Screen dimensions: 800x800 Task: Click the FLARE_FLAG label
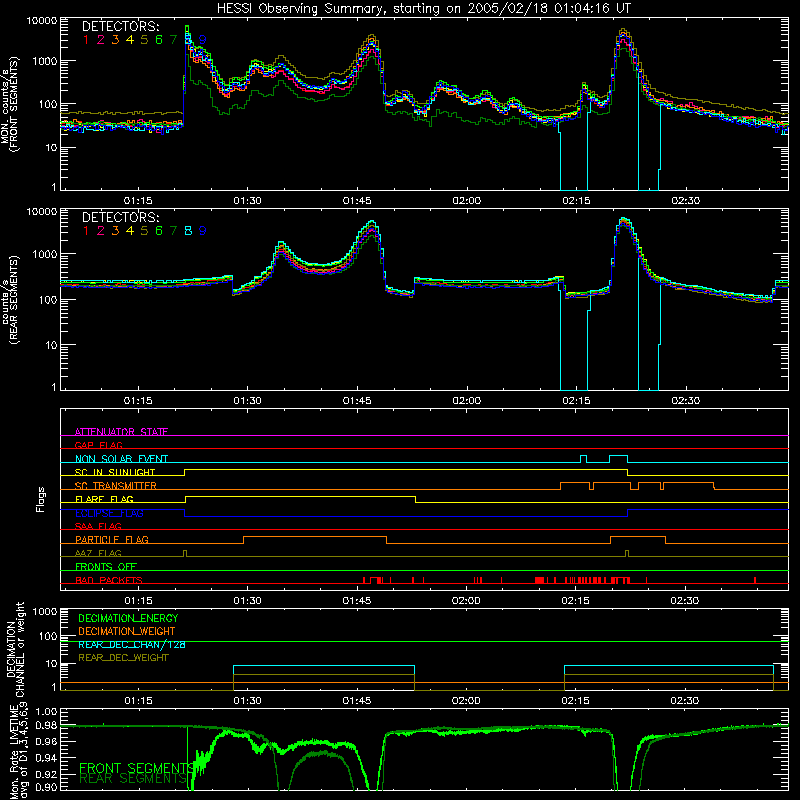coord(104,499)
